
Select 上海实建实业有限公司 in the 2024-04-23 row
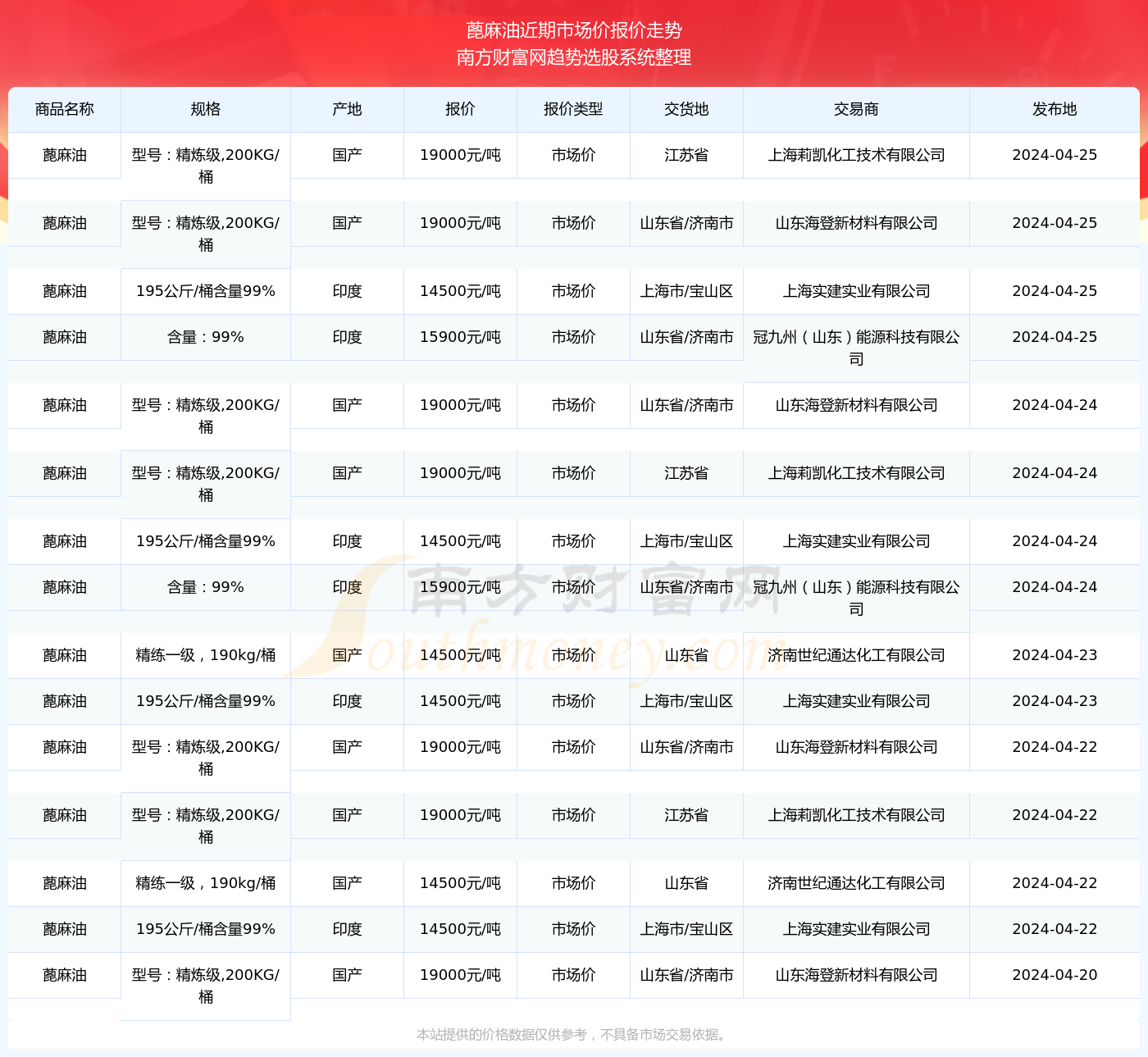click(x=856, y=701)
